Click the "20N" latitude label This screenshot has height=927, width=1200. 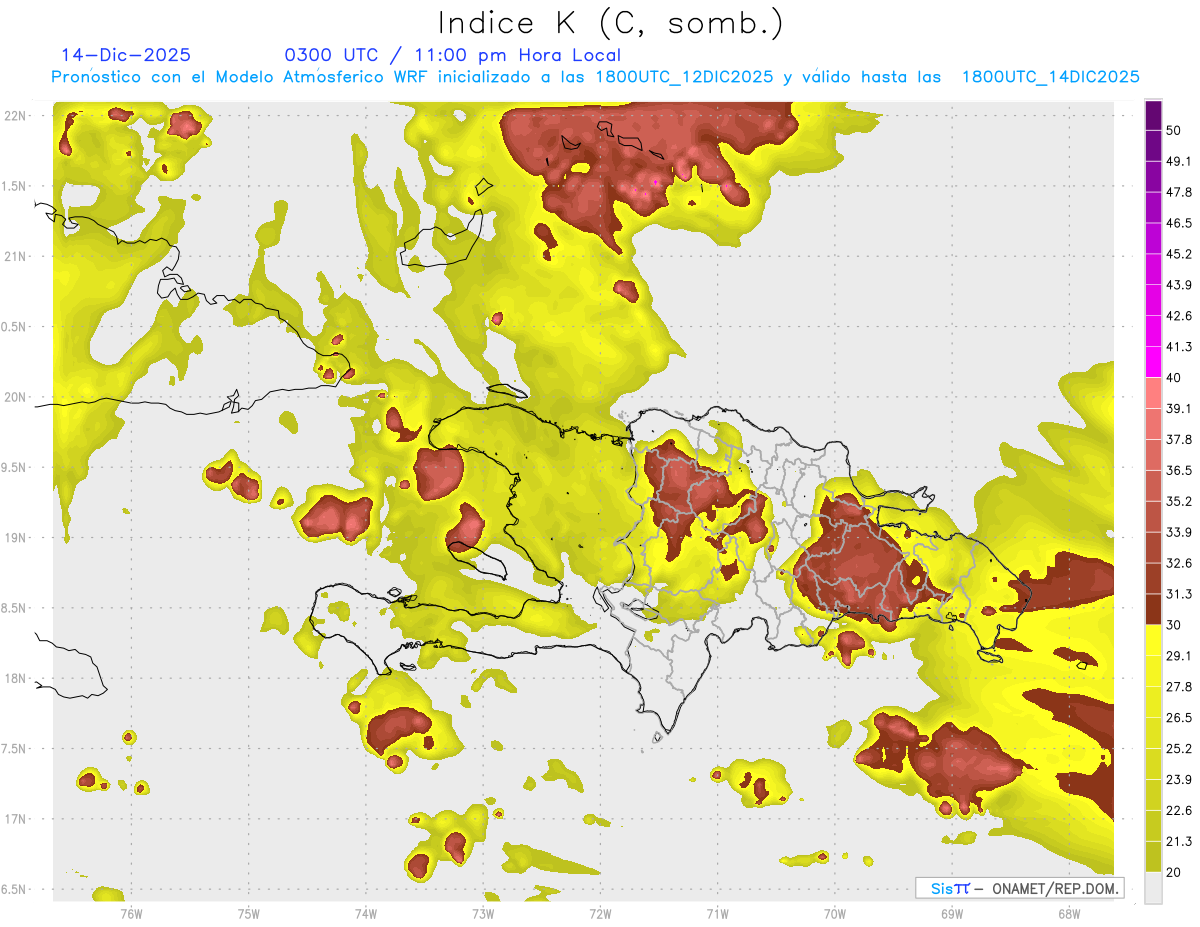click(x=17, y=397)
